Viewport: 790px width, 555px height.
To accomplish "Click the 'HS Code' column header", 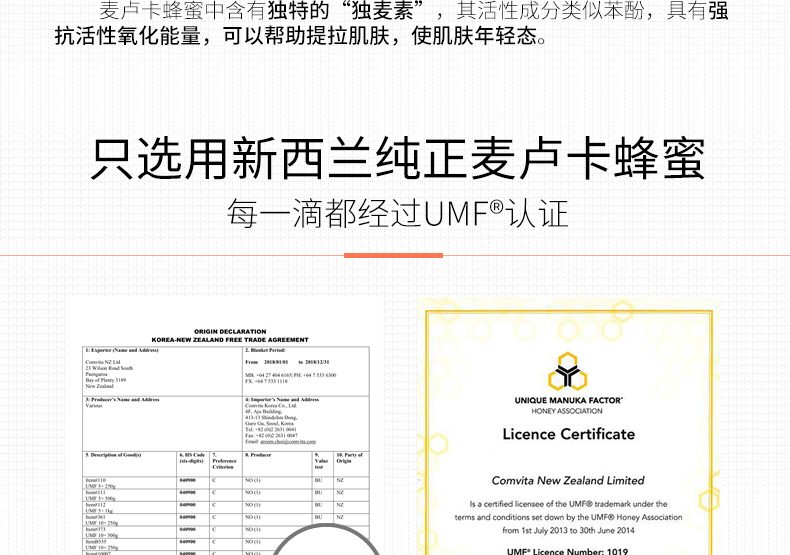I will point(192,459).
